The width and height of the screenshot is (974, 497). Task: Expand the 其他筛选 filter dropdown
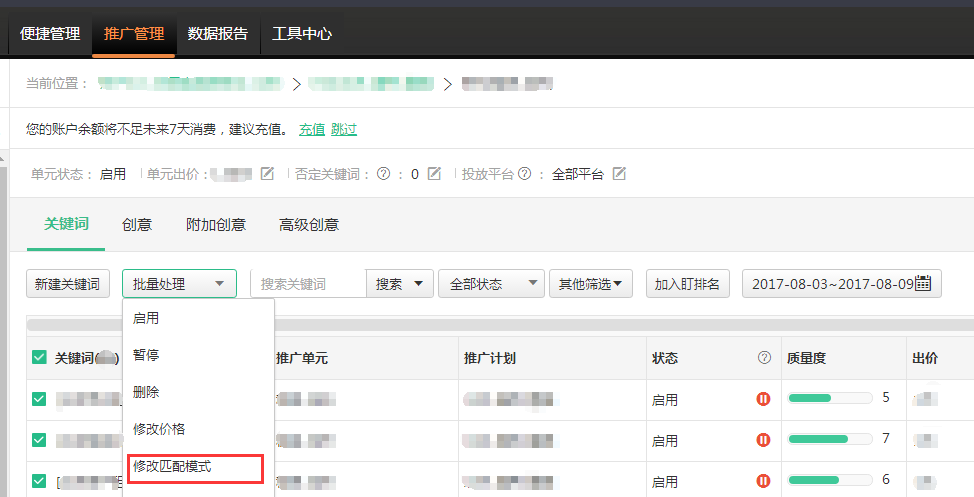(x=591, y=284)
